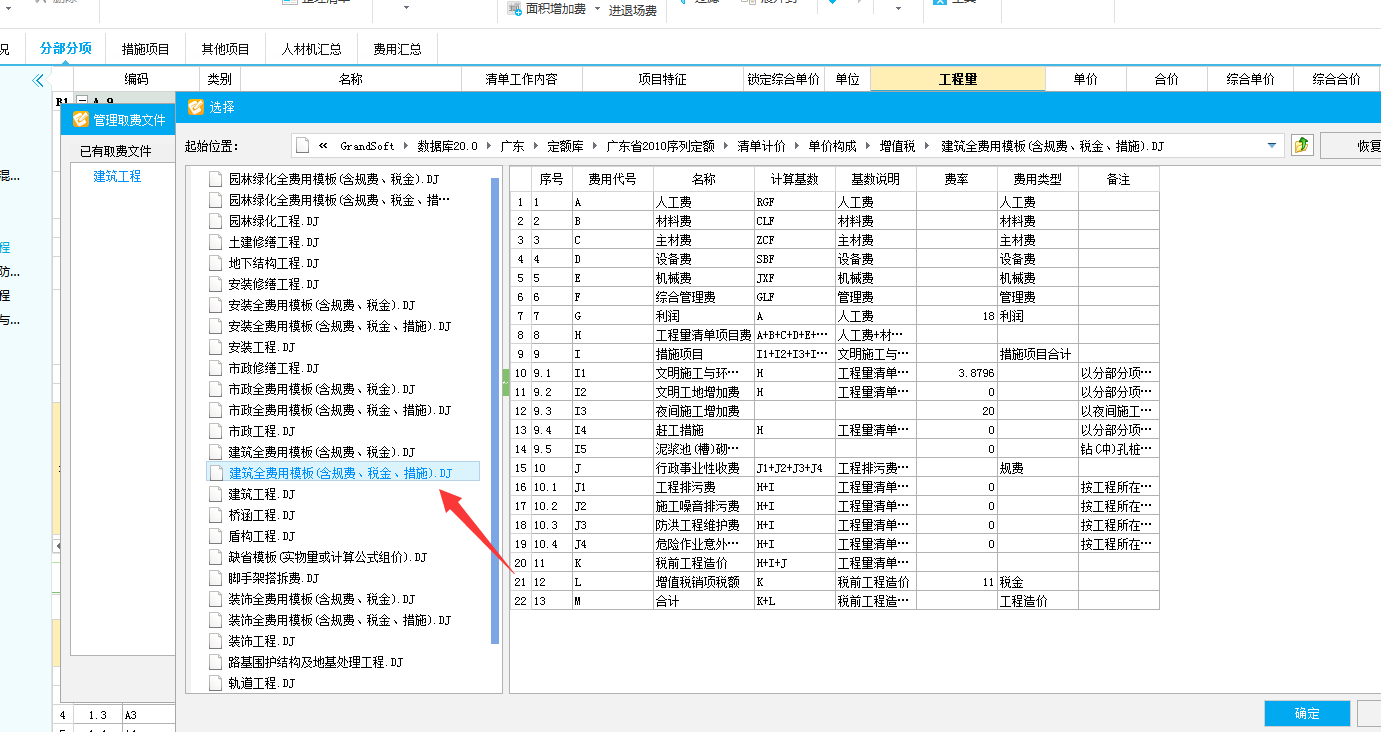Switch to 分部分项 tab
This screenshot has width=1381, height=732.
tap(66, 48)
